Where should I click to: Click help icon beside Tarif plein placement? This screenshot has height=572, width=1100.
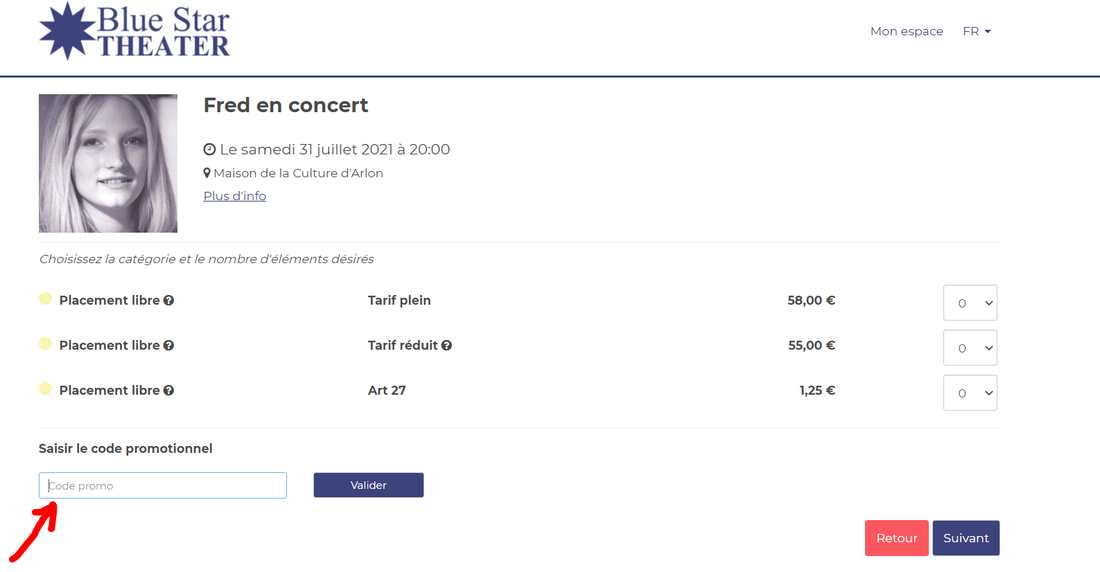(x=169, y=300)
